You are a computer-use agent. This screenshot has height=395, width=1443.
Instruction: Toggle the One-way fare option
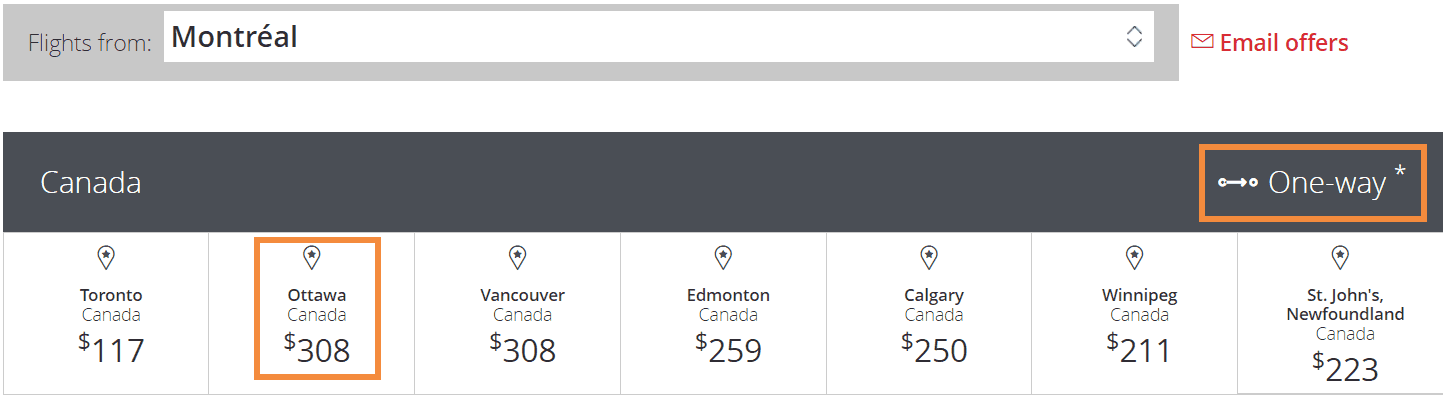[1313, 182]
